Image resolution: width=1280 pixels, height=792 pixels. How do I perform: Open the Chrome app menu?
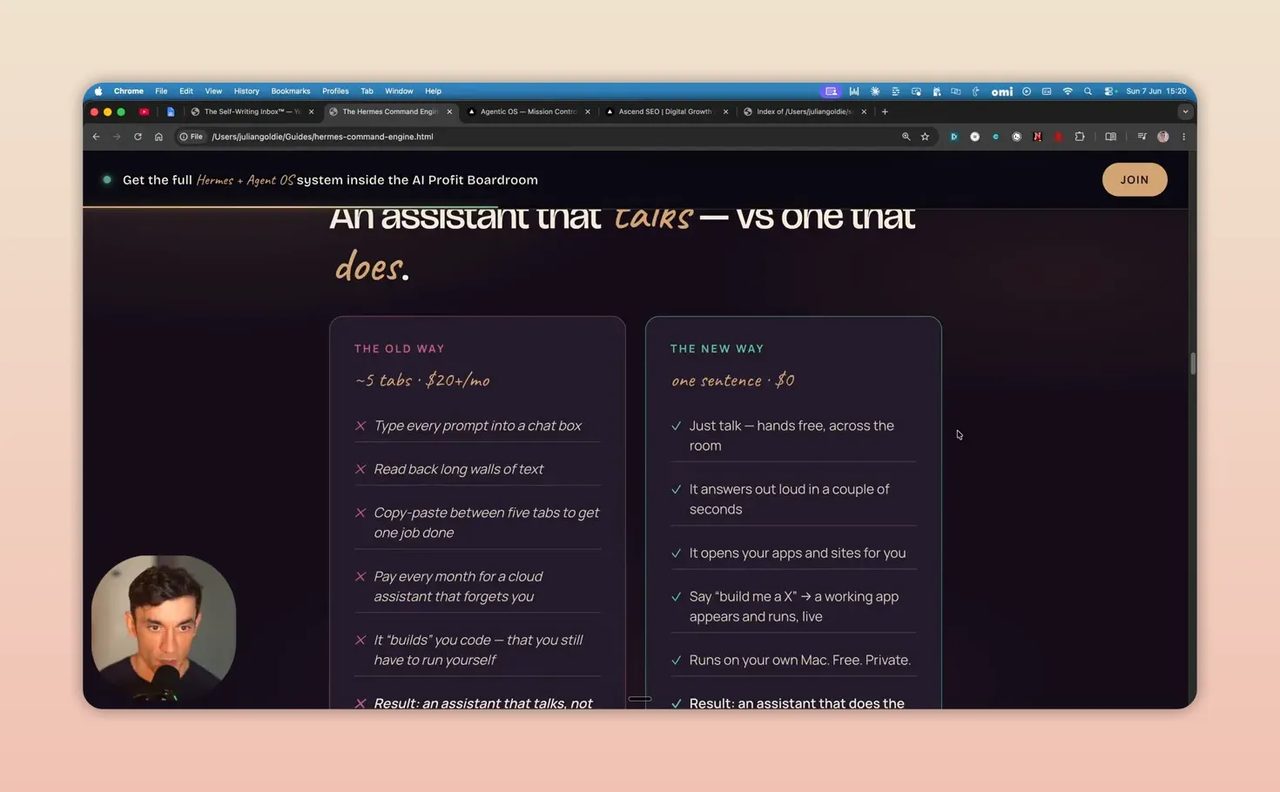[x=128, y=91]
